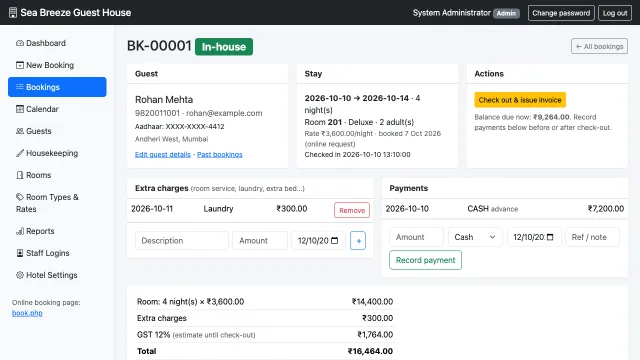Image resolution: width=640 pixels, height=360 pixels.
Task: Open Room Types & Rates
Action: pyautogui.click(x=57, y=203)
